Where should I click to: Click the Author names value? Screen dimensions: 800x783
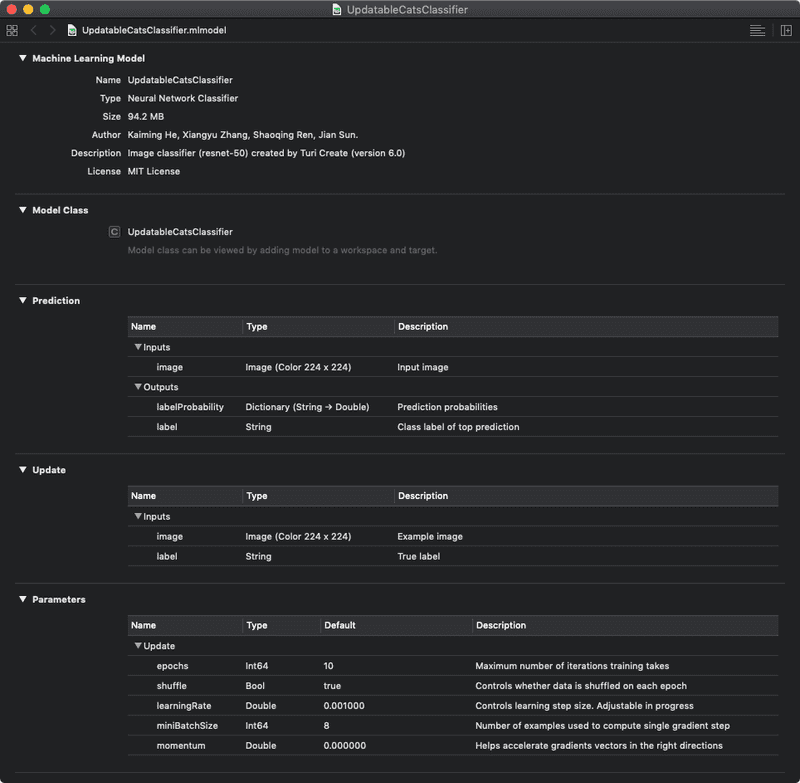point(243,135)
